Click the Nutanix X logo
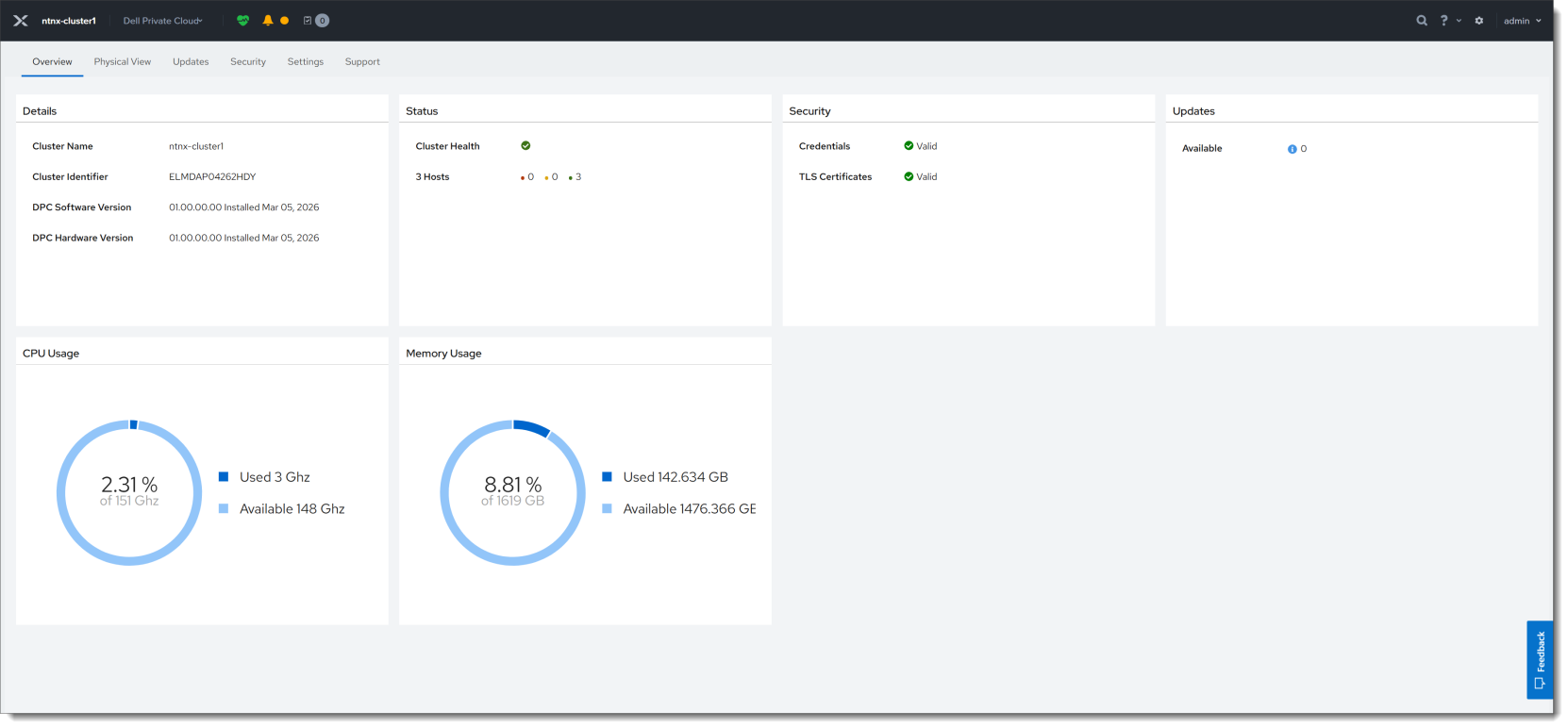 (x=21, y=21)
